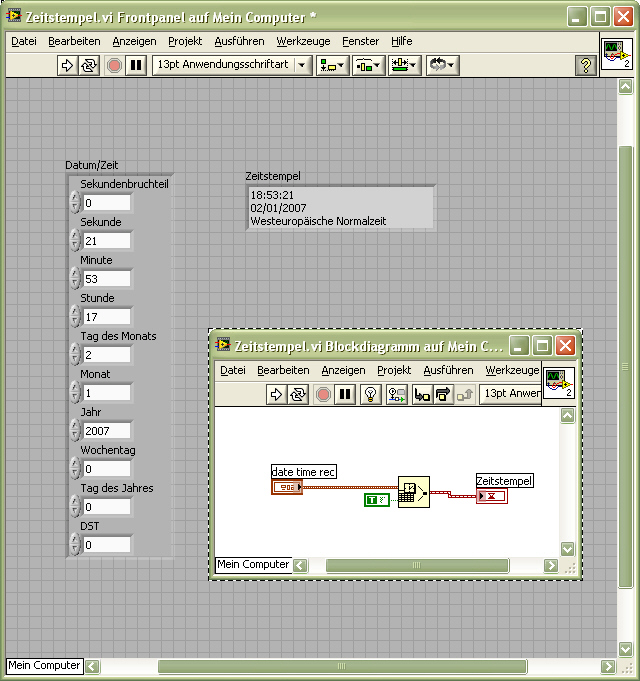The image size is (640, 681).
Task: Click the Sekundenbruchteil value field
Action: (x=107, y=203)
